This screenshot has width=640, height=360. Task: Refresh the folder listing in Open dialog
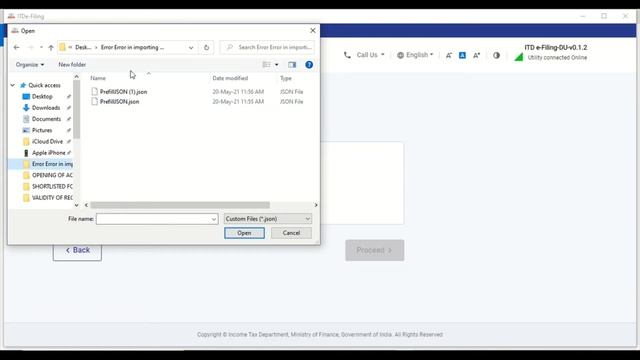(207, 47)
